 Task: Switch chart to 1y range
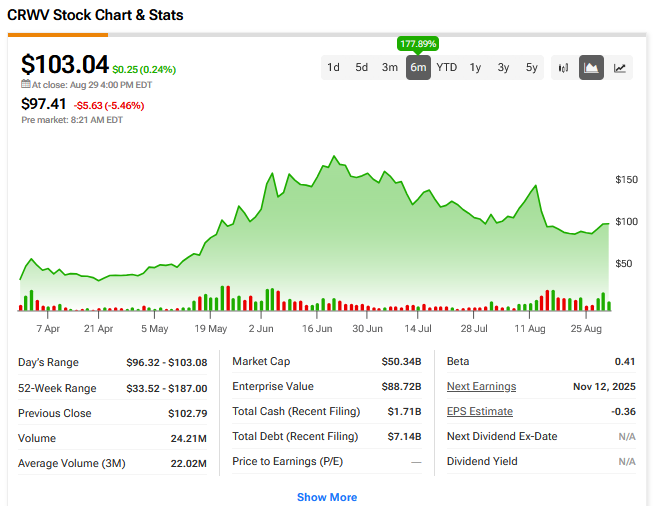click(x=475, y=68)
